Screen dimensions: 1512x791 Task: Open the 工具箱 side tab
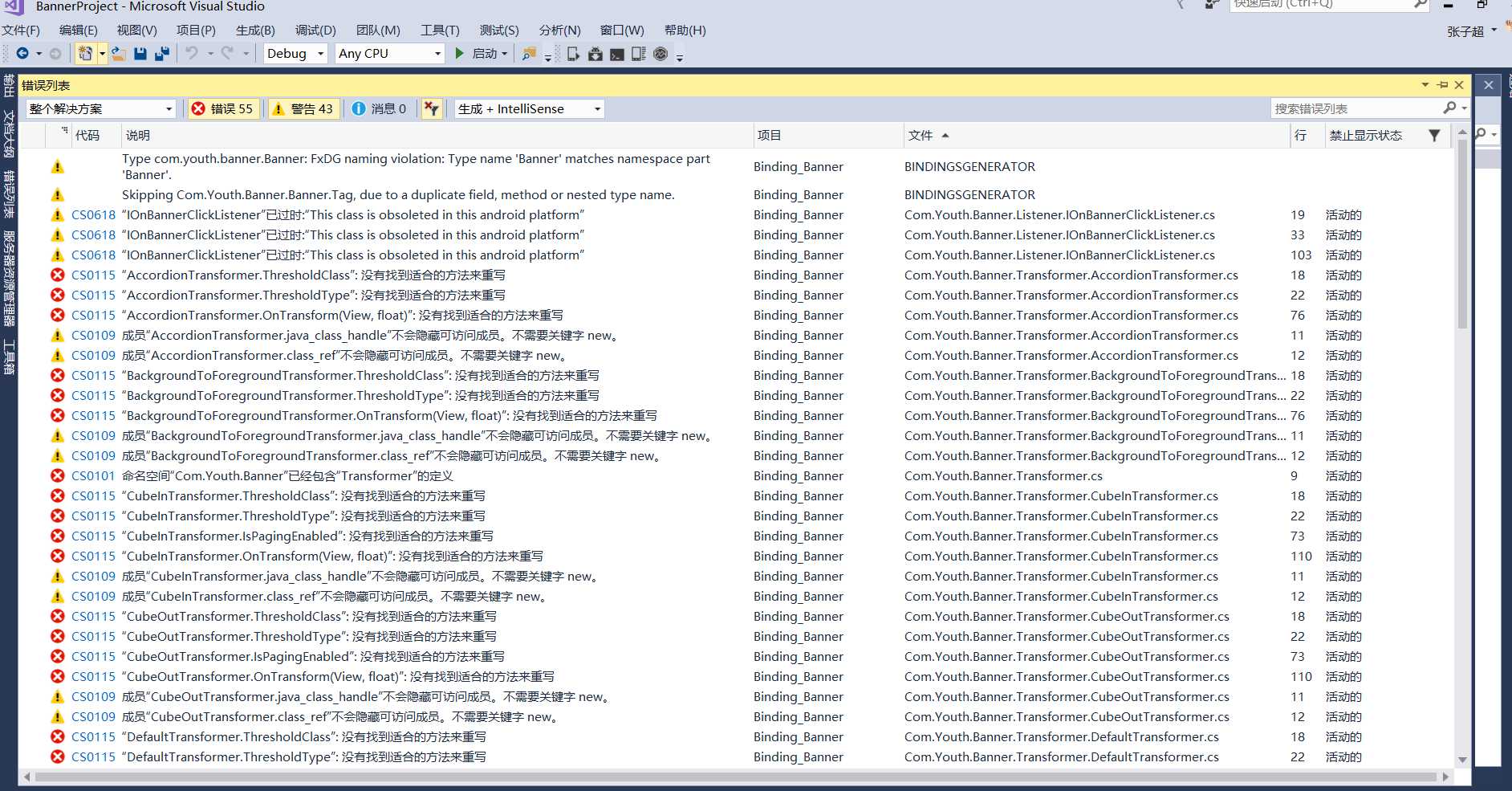pos(9,357)
